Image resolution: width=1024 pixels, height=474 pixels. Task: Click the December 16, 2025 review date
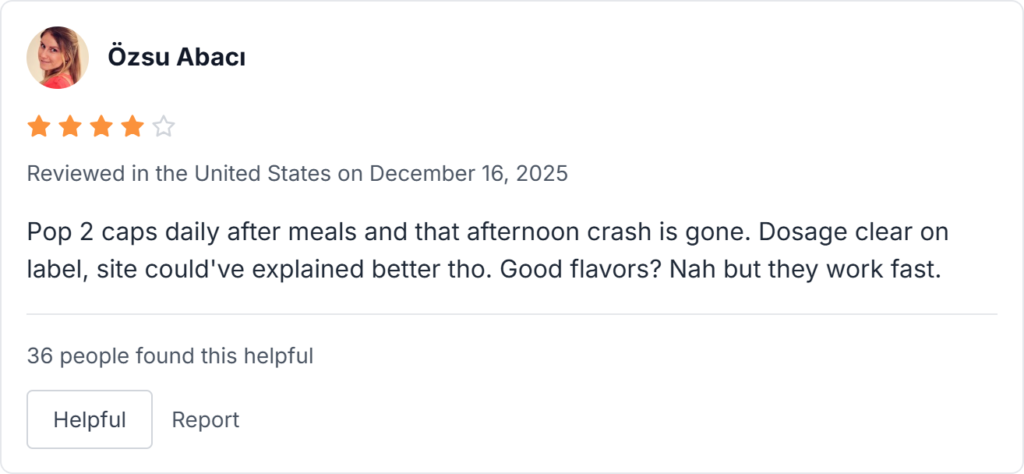[x=468, y=174]
